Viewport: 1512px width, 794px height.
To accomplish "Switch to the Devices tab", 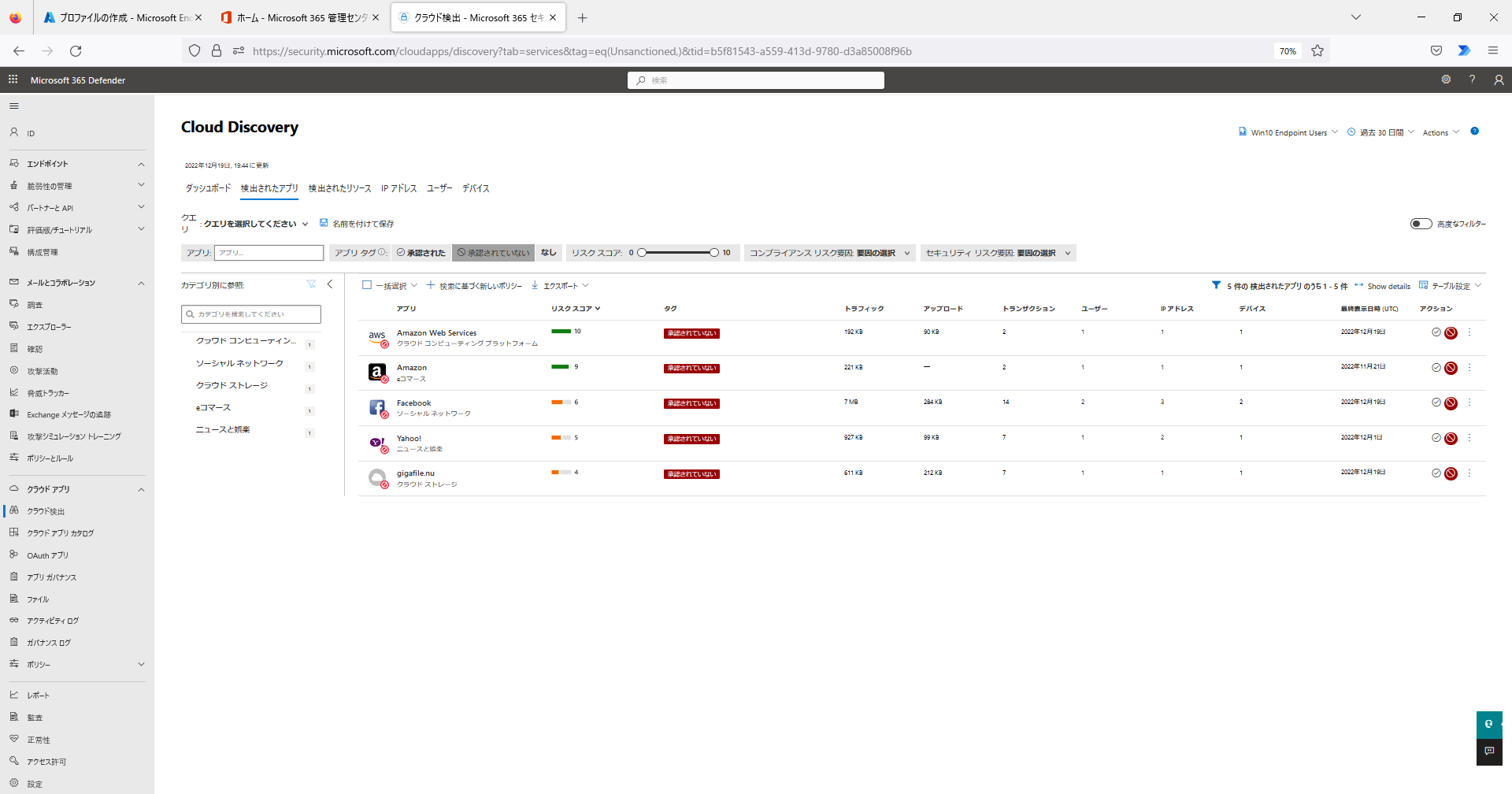I will point(476,188).
